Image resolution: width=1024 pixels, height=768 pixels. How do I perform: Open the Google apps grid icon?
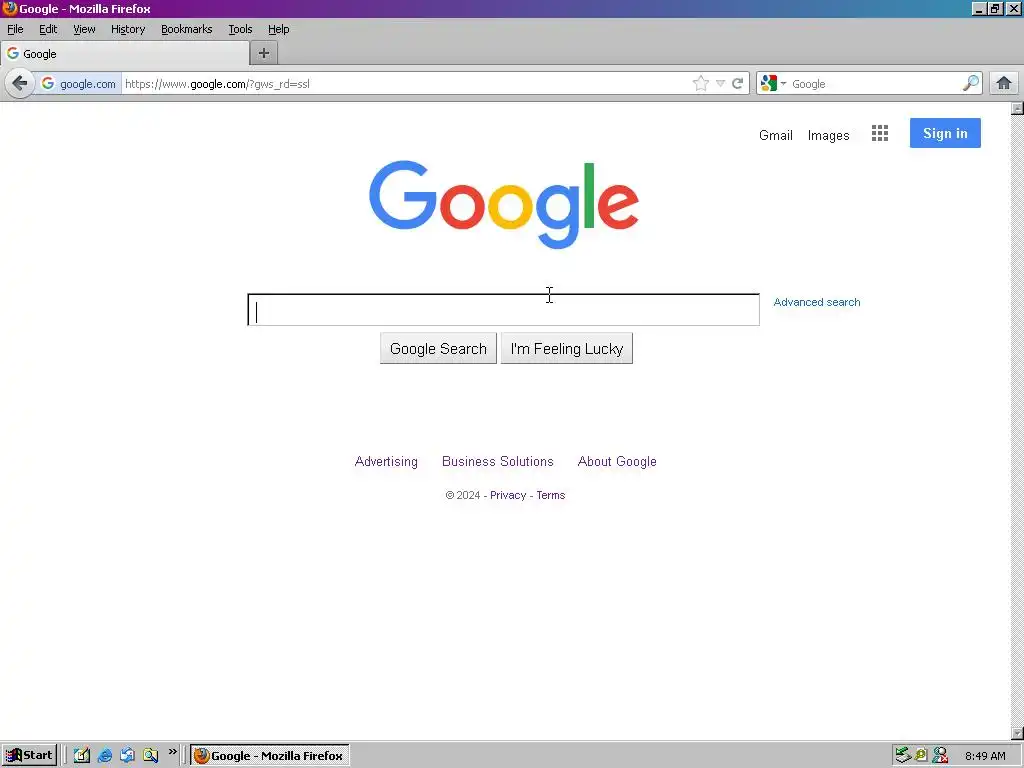point(880,133)
